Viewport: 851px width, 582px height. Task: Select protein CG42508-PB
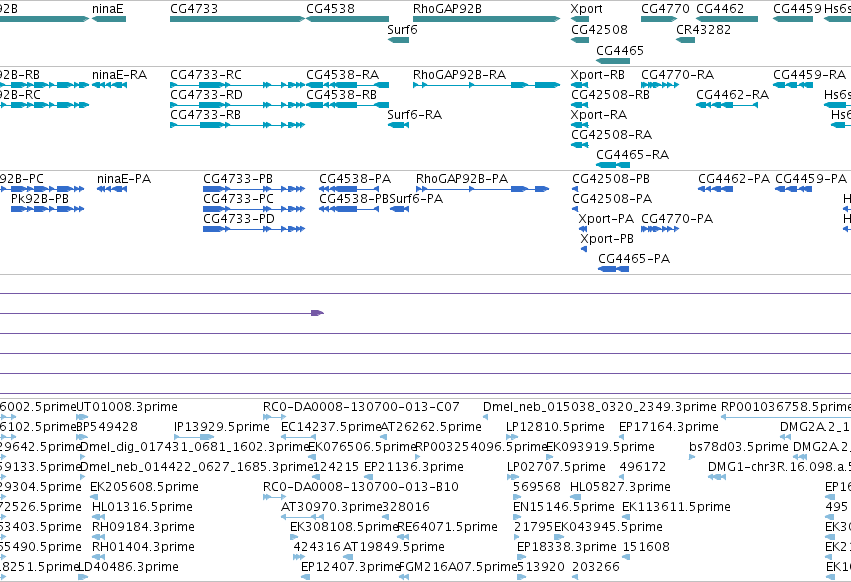click(x=575, y=189)
